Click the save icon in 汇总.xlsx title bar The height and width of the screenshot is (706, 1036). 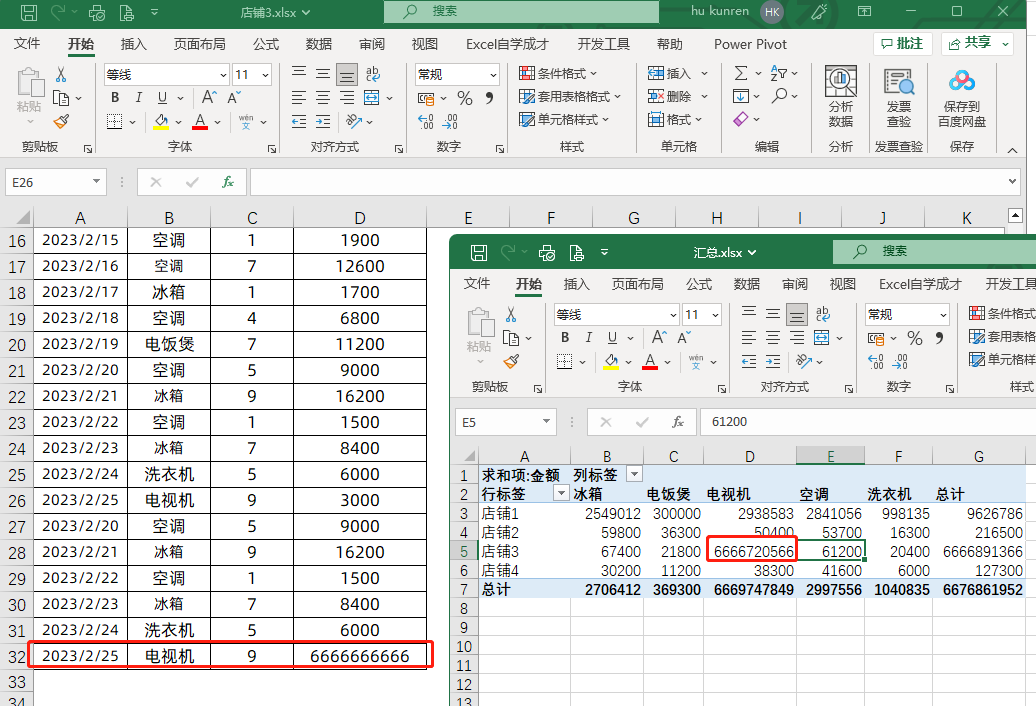coord(478,252)
